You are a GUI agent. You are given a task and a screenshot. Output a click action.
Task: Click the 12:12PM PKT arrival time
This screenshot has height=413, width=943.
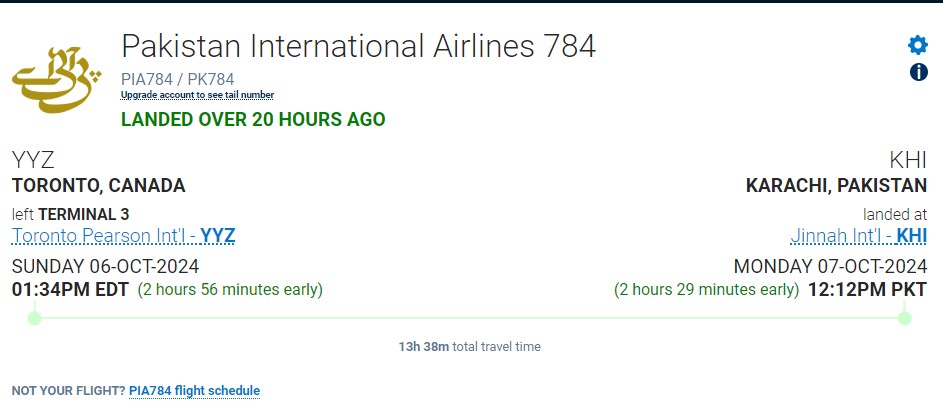click(867, 290)
